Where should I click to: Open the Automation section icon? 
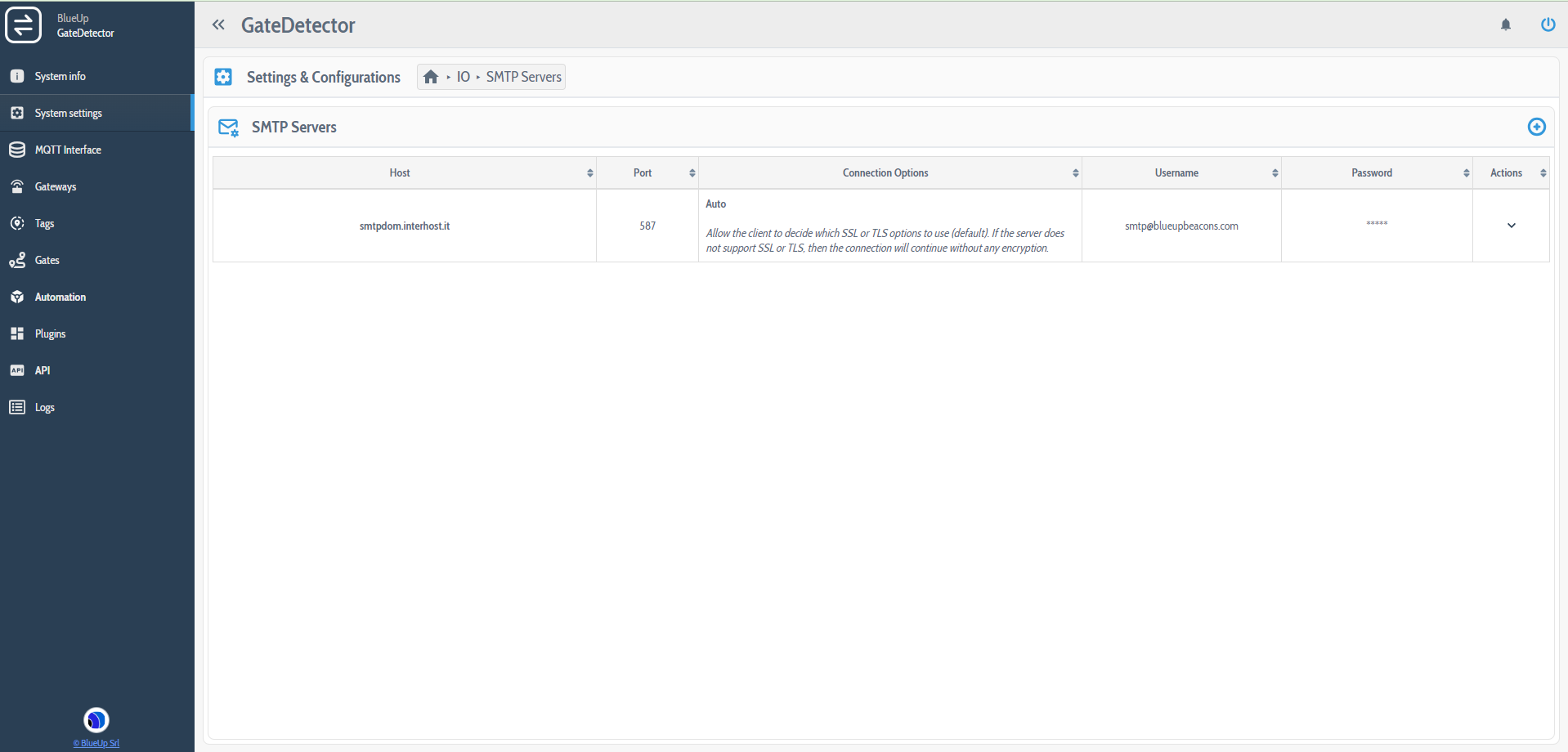point(17,297)
